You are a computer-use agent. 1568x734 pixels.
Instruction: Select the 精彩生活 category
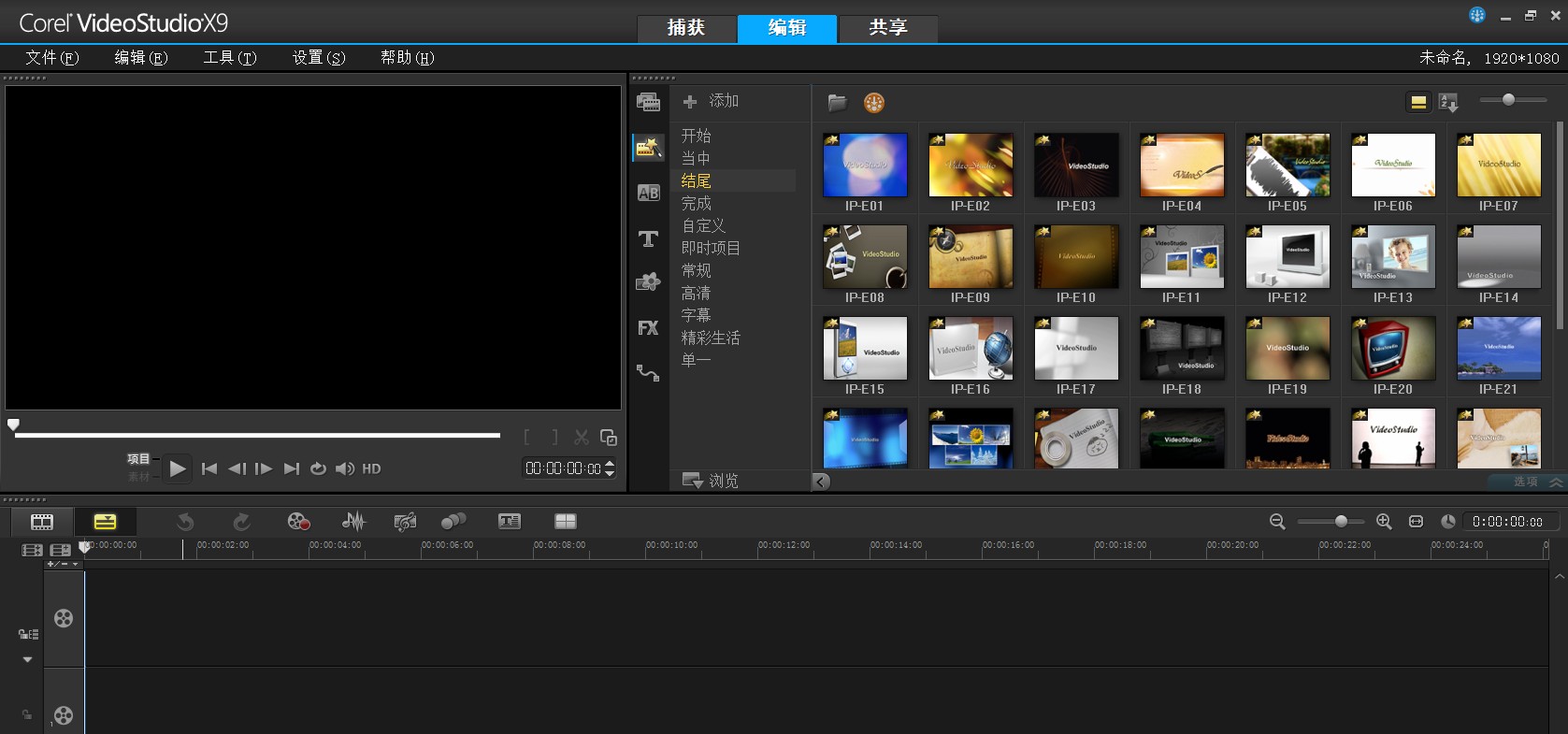[711, 338]
